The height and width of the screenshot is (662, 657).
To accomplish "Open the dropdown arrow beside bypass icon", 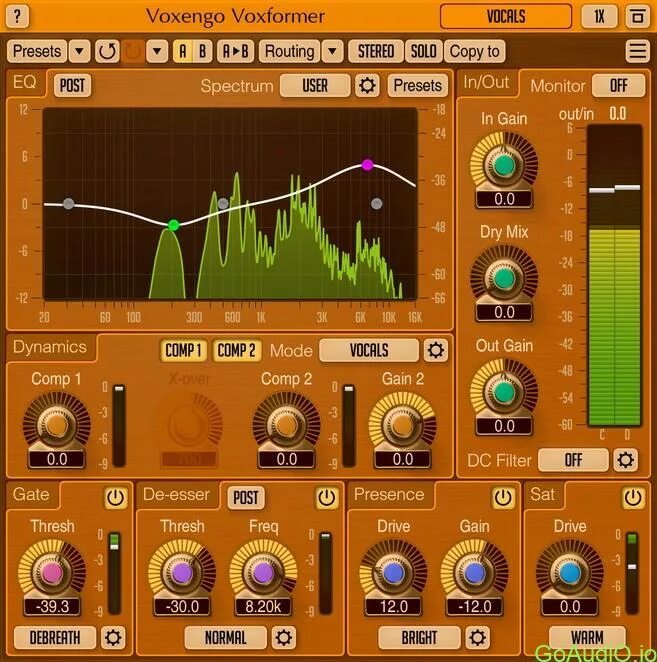I will pyautogui.click(x=157, y=51).
